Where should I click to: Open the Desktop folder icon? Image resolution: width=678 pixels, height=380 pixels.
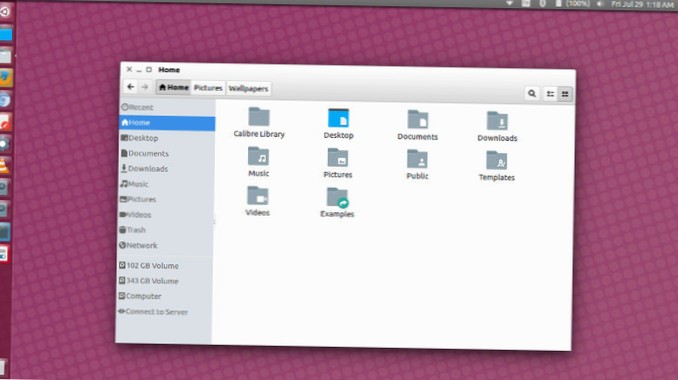pyautogui.click(x=339, y=118)
